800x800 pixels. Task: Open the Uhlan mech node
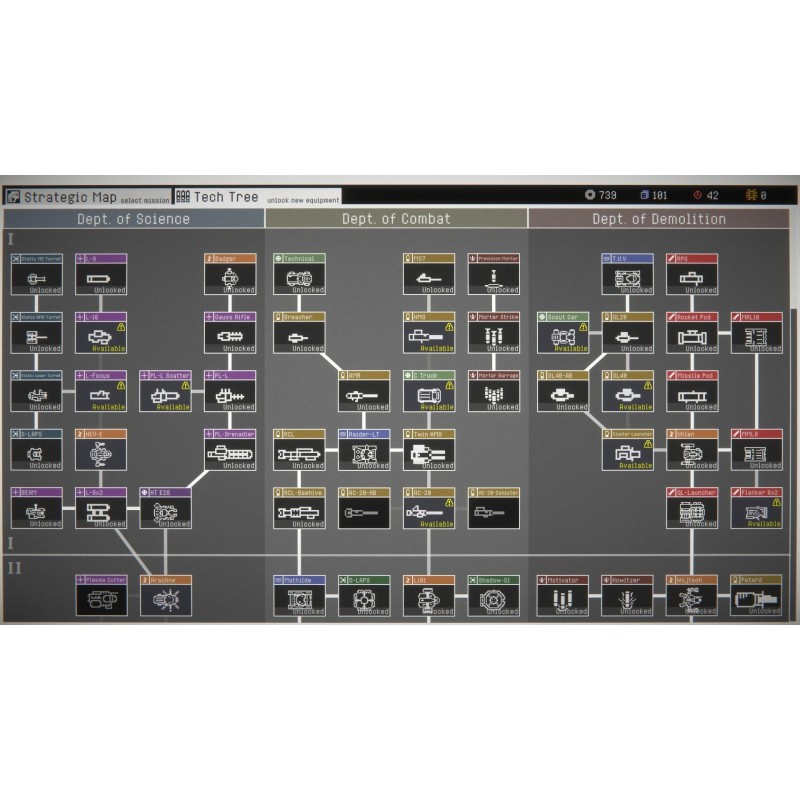point(692,451)
